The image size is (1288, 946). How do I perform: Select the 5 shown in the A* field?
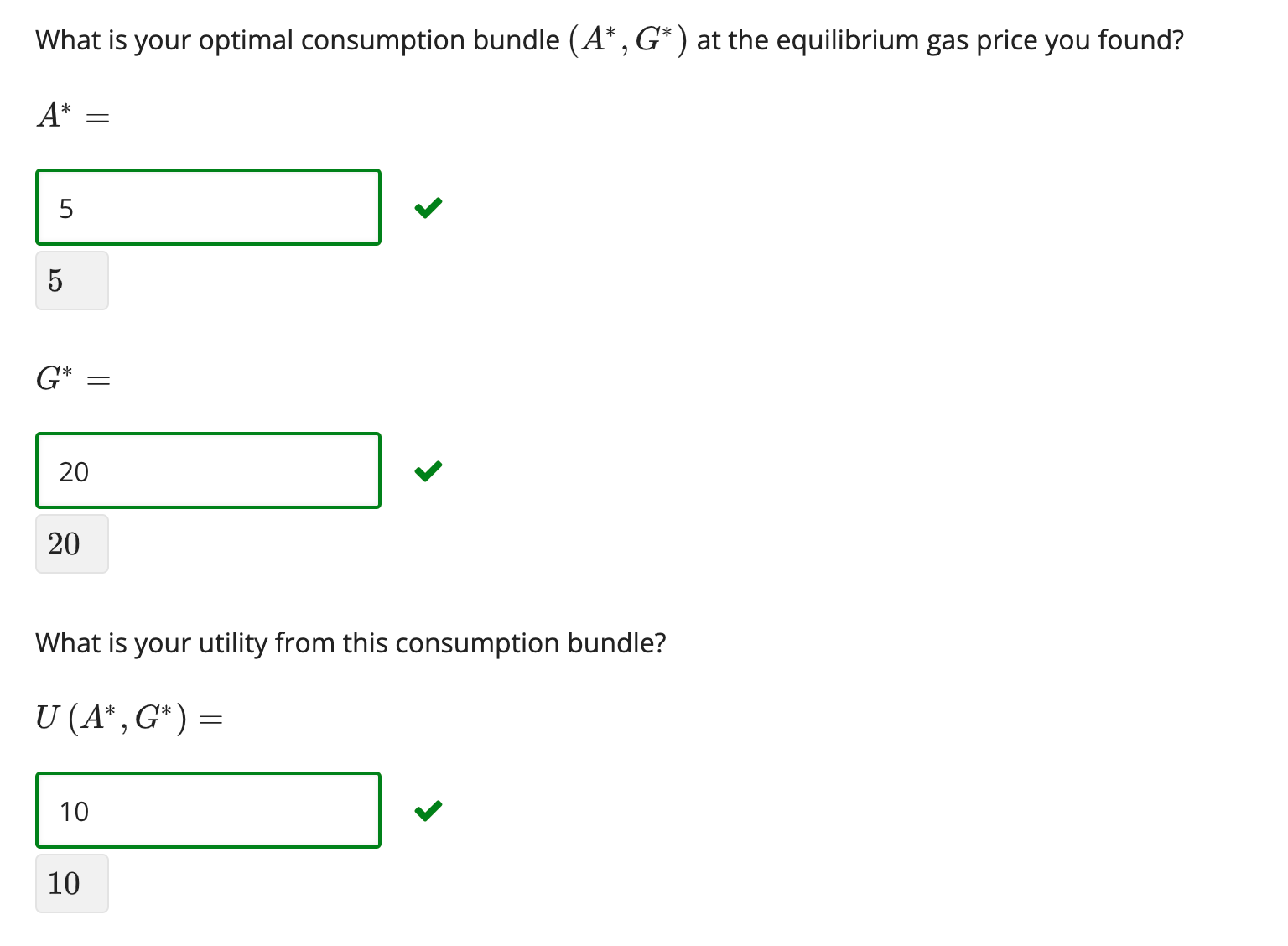click(x=66, y=208)
